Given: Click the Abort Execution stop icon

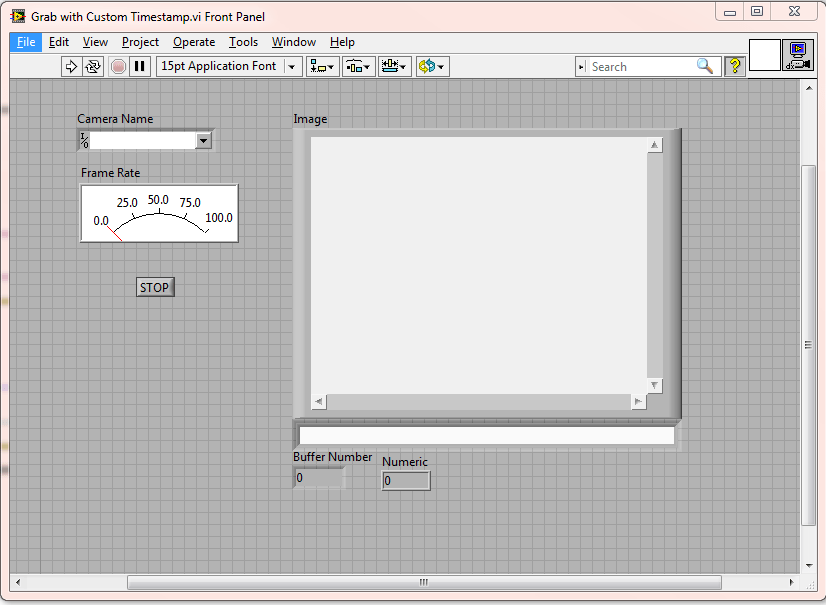Looking at the screenshot, I should click(x=119, y=66).
